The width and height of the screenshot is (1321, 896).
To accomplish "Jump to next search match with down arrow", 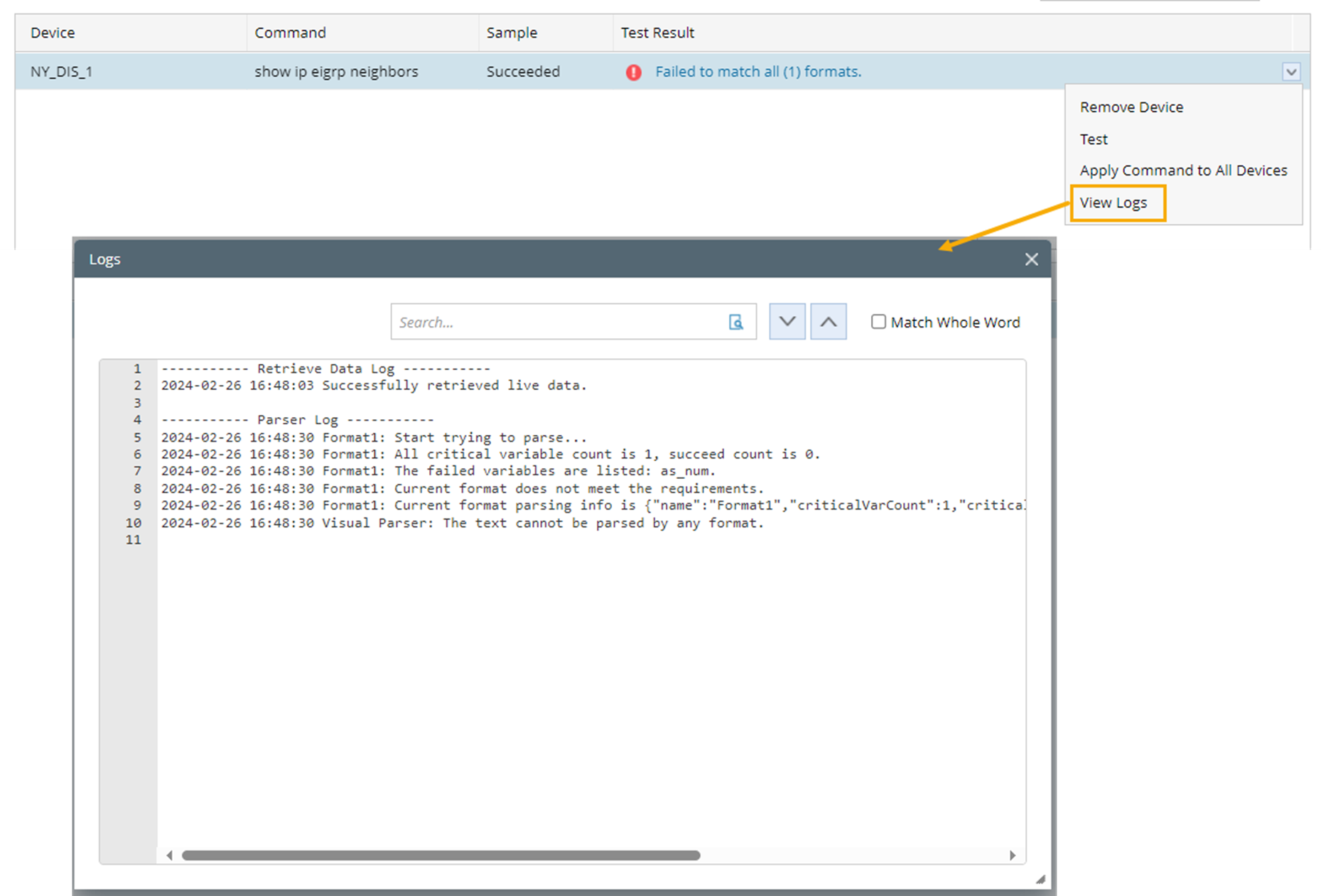I will [x=787, y=322].
